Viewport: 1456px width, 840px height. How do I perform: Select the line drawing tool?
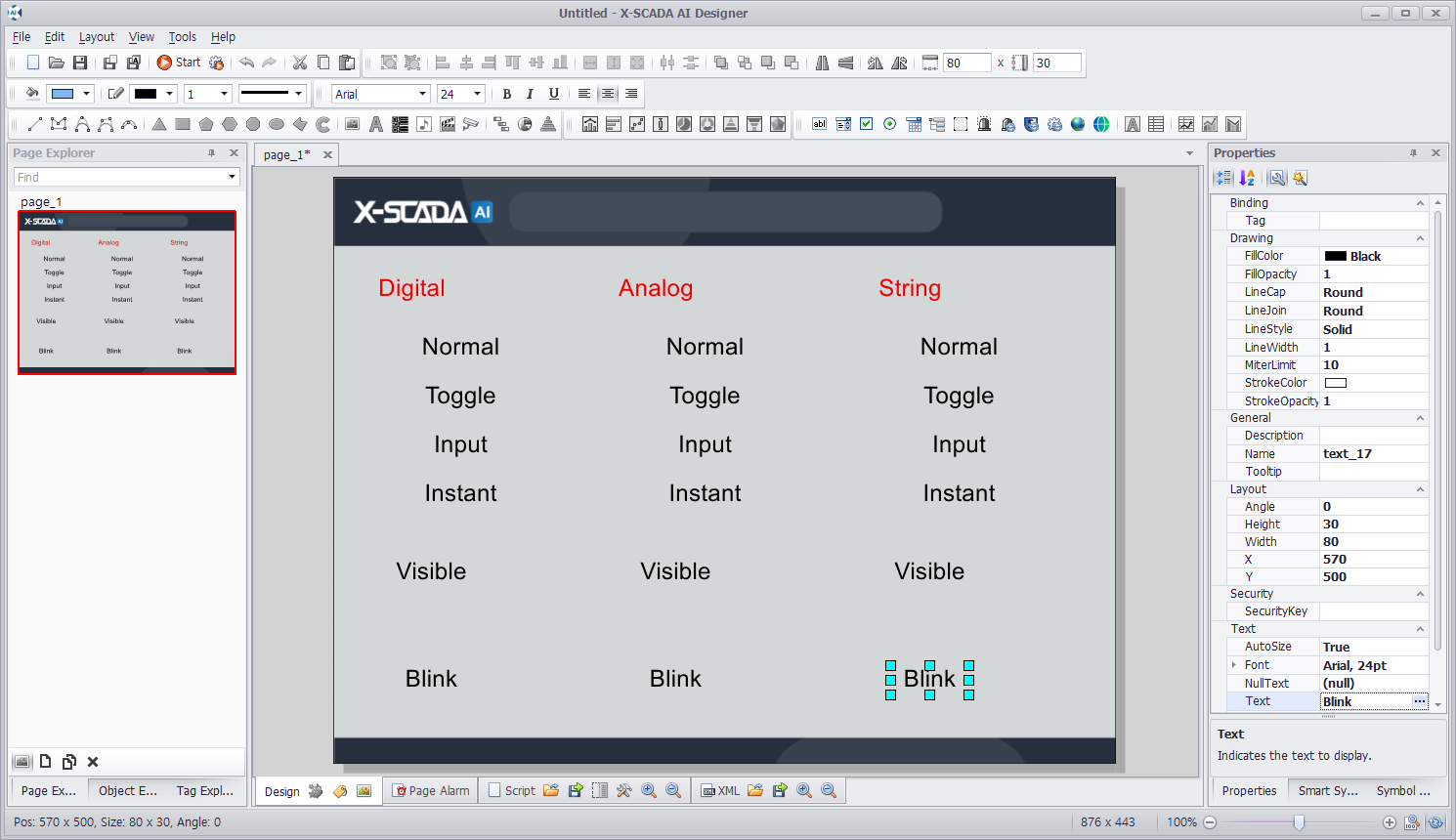tap(35, 124)
